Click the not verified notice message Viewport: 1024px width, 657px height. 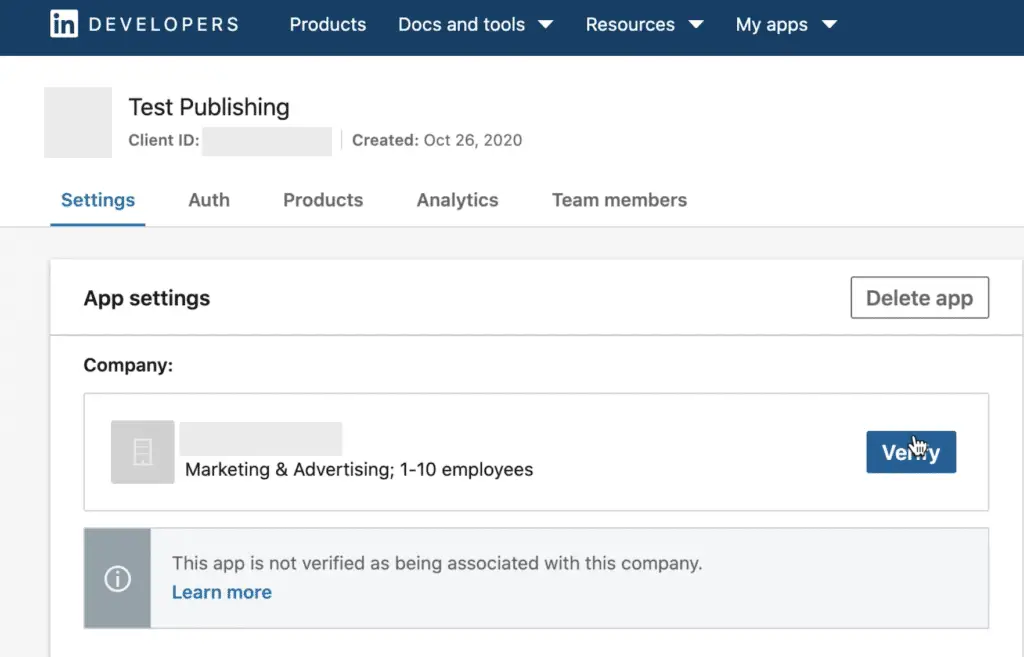tap(437, 563)
